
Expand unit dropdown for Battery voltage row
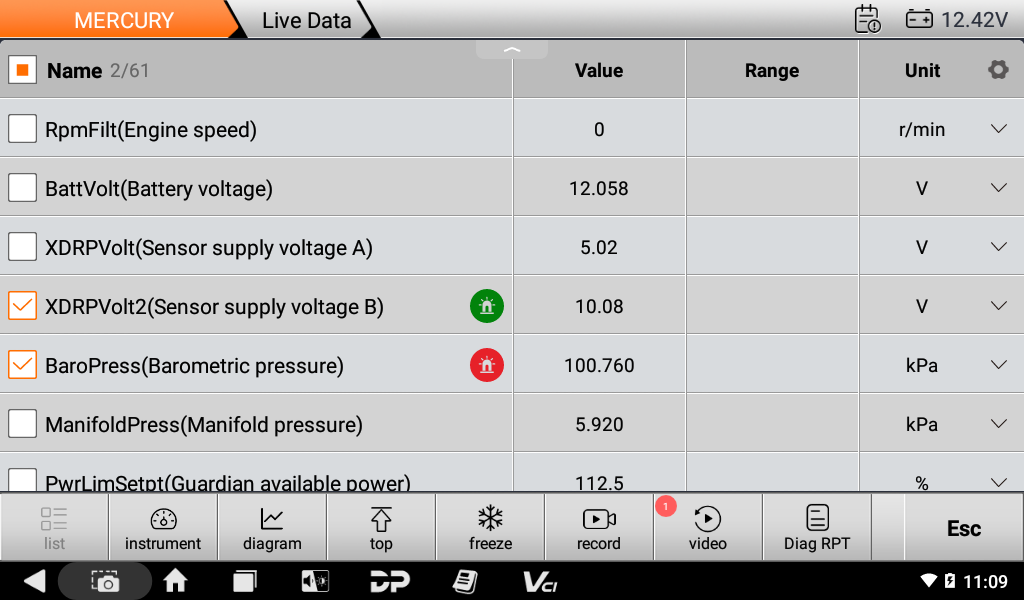point(998,188)
